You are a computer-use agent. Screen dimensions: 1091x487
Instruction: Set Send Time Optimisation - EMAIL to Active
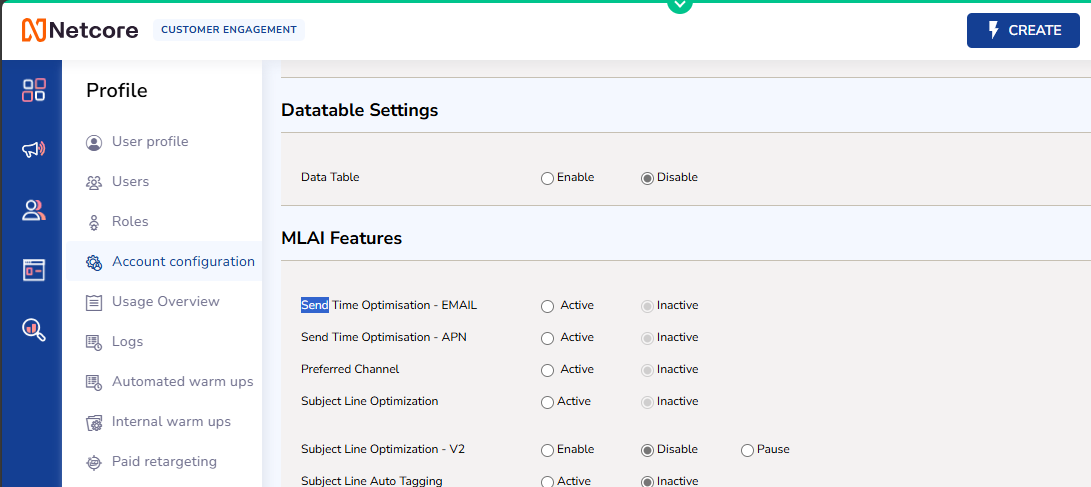548,306
